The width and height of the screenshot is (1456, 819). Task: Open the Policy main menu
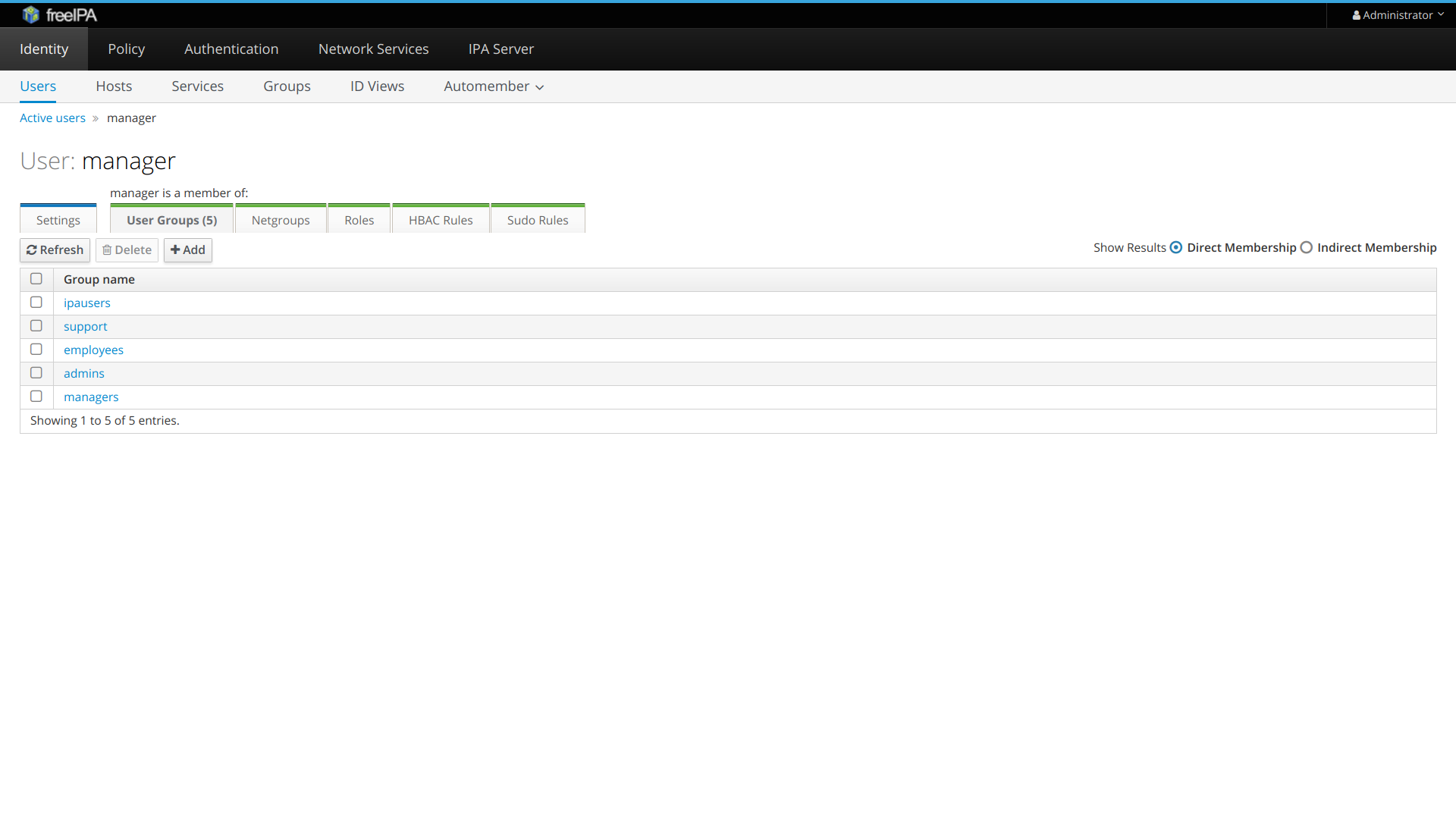(x=126, y=49)
